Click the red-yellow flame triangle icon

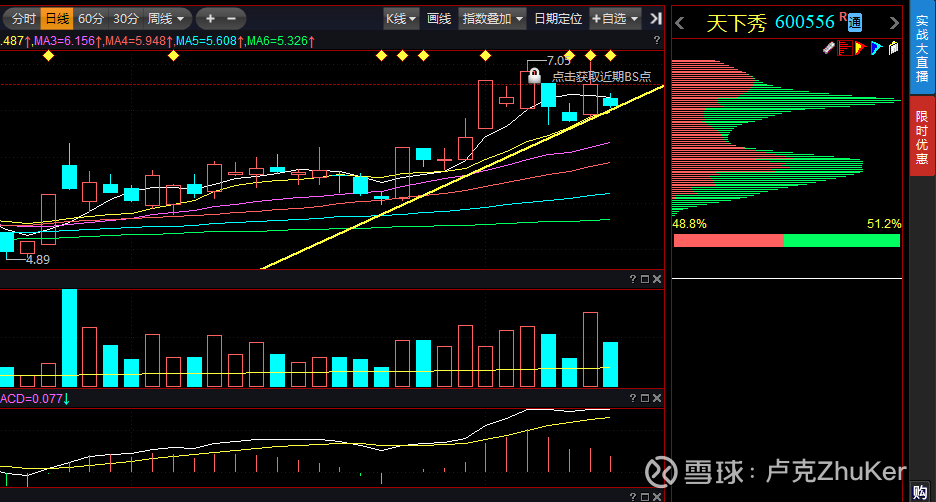coord(860,47)
